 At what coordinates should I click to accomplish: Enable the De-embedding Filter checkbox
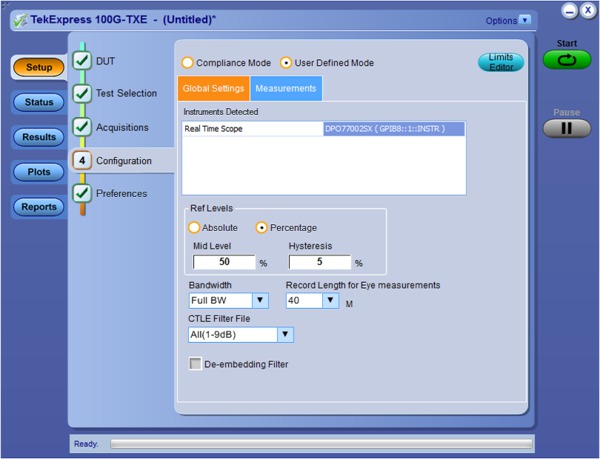pyautogui.click(x=196, y=364)
